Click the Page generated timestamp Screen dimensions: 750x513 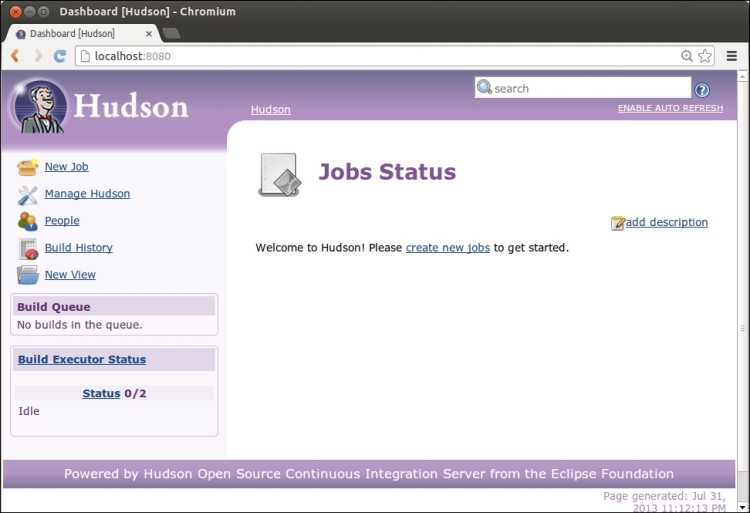pos(664,502)
